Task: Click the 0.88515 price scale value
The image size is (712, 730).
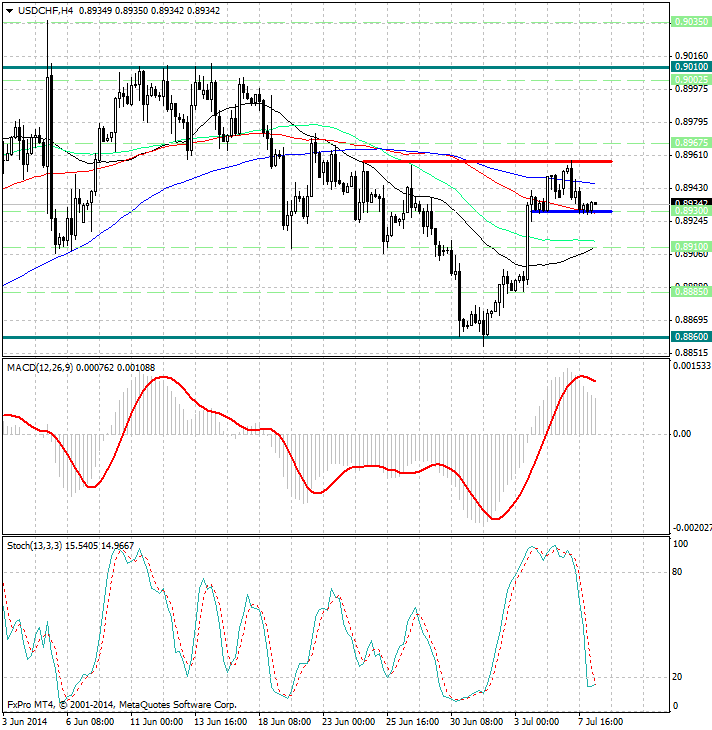Action: click(x=692, y=352)
